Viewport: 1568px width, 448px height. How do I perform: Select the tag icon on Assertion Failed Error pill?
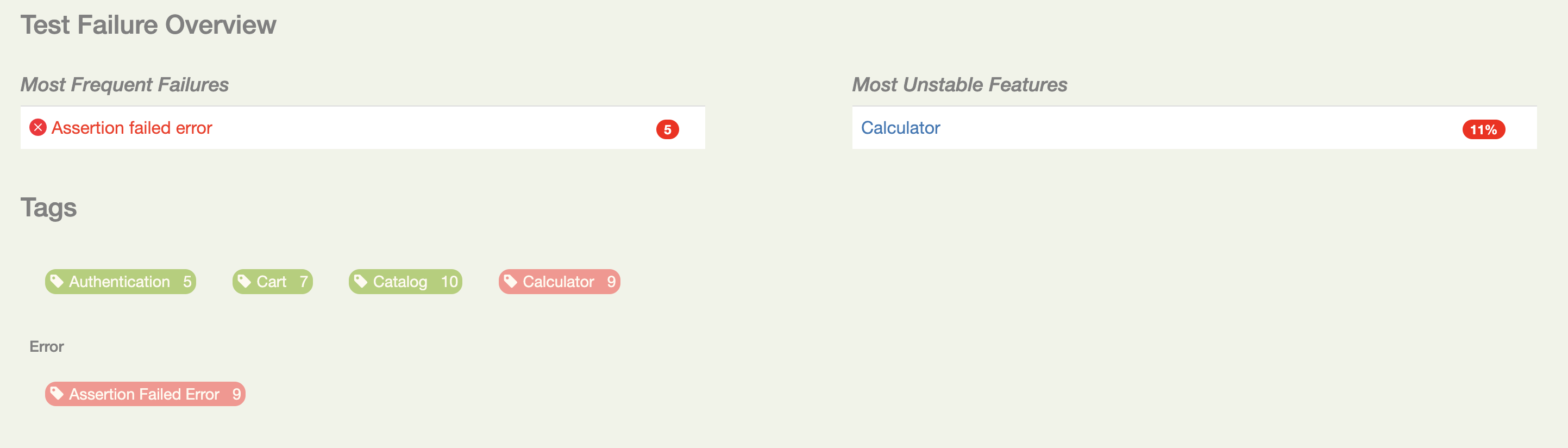(x=58, y=394)
